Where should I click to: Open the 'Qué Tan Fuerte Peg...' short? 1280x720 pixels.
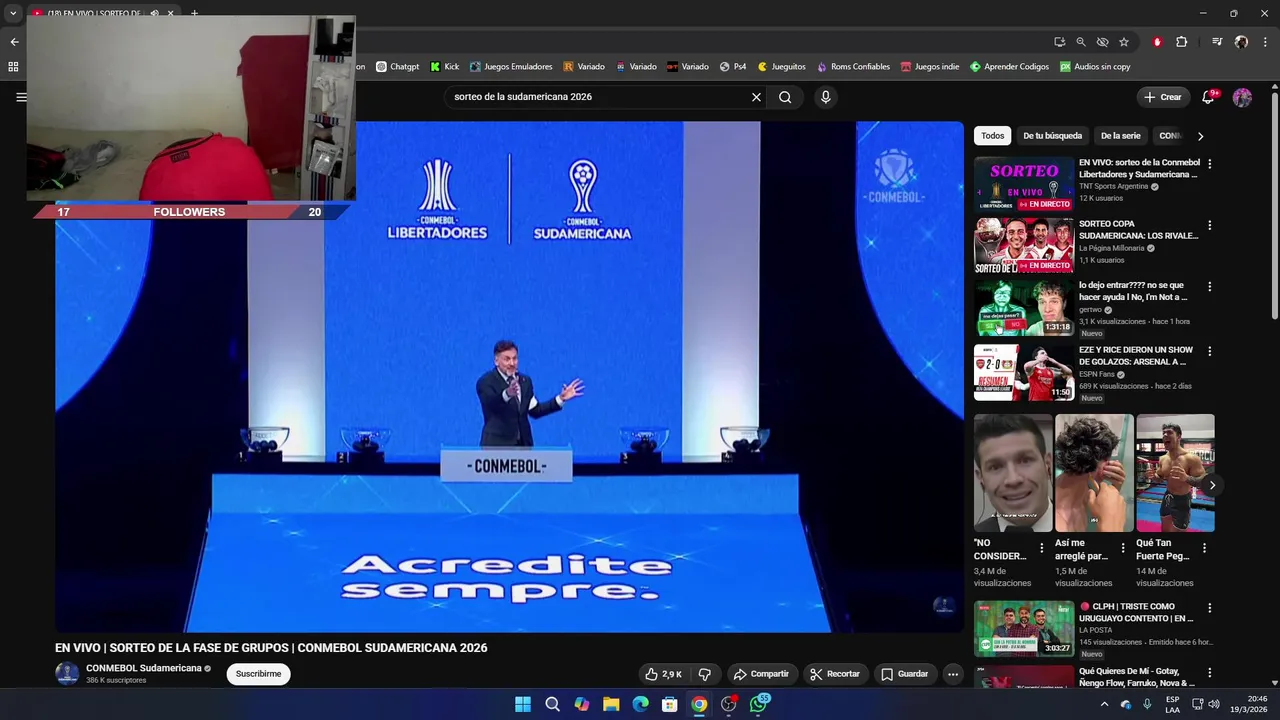[1175, 473]
